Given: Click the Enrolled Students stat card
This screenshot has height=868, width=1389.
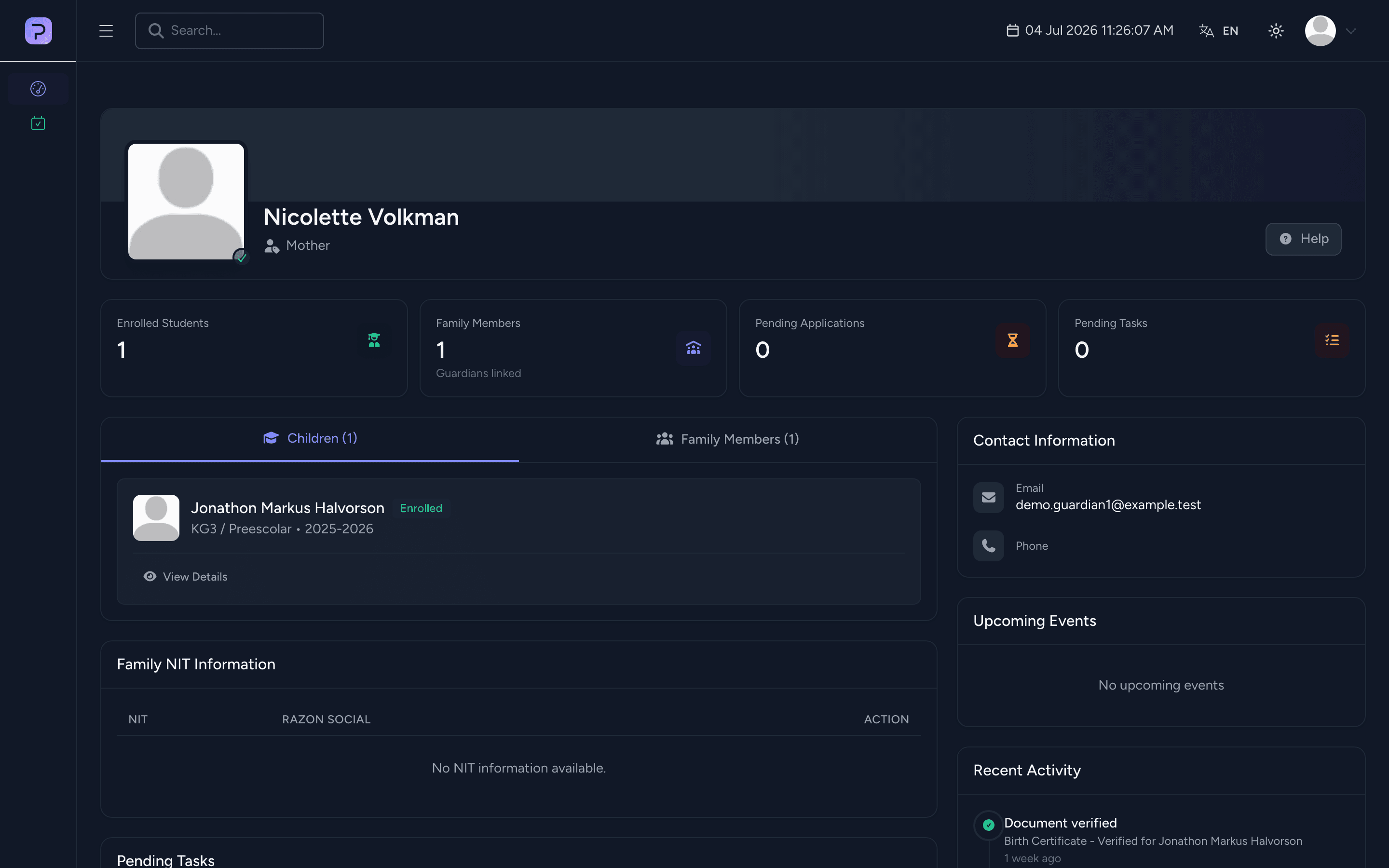Looking at the screenshot, I should pos(254,348).
